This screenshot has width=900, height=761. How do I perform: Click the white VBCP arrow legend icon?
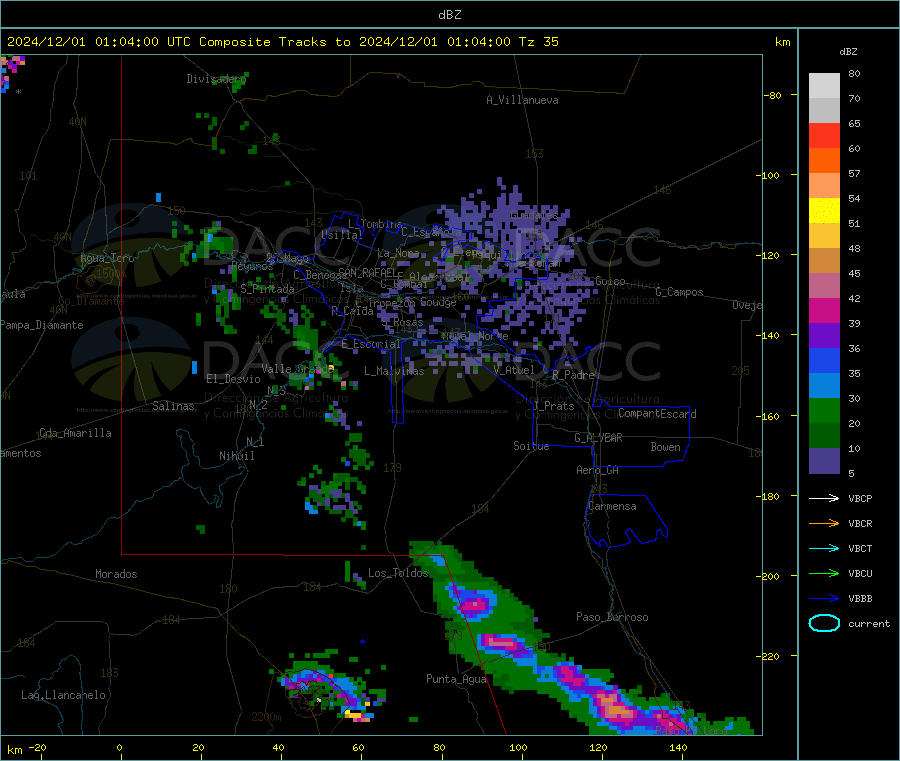824,498
